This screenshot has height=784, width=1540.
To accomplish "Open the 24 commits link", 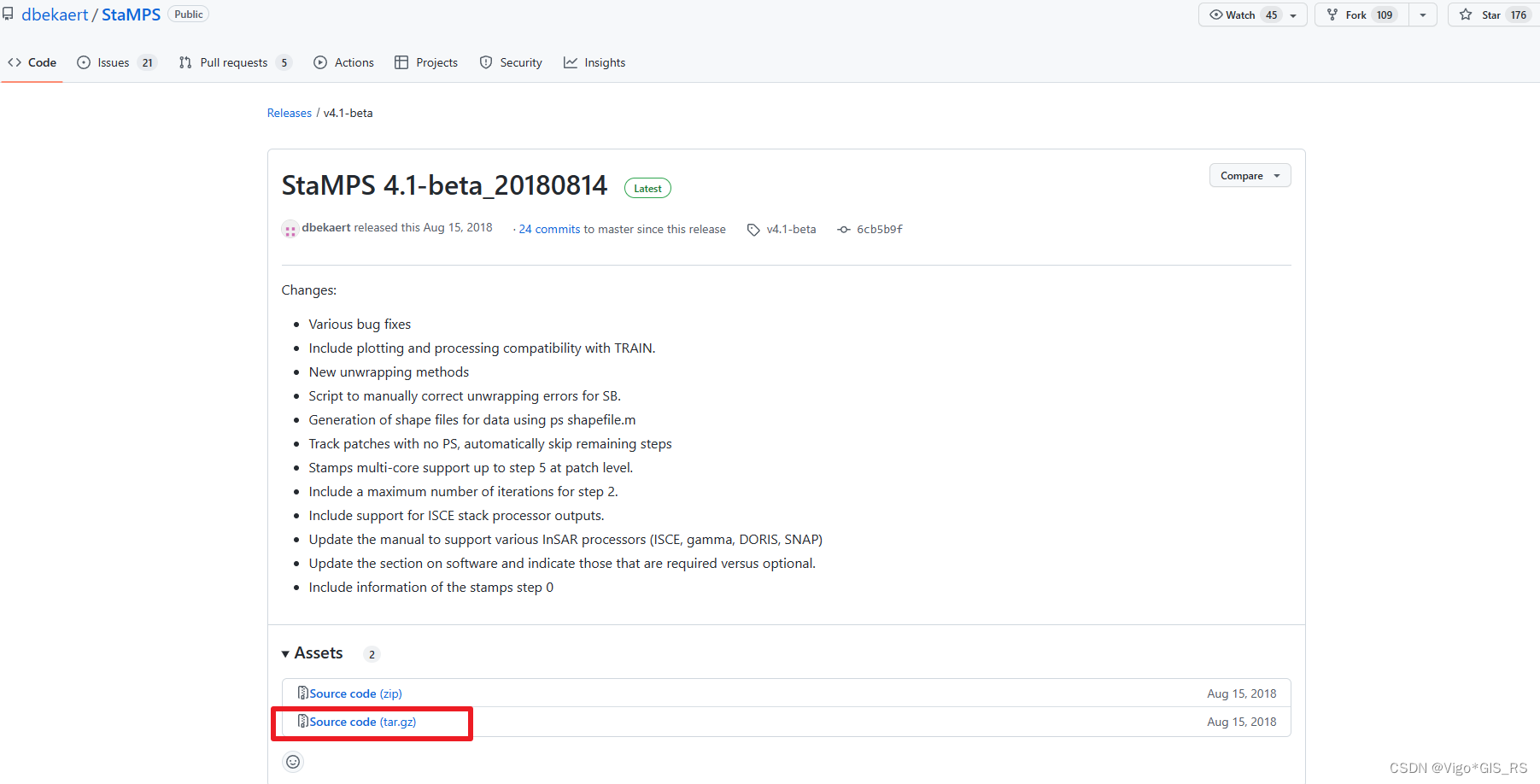I will [x=549, y=229].
